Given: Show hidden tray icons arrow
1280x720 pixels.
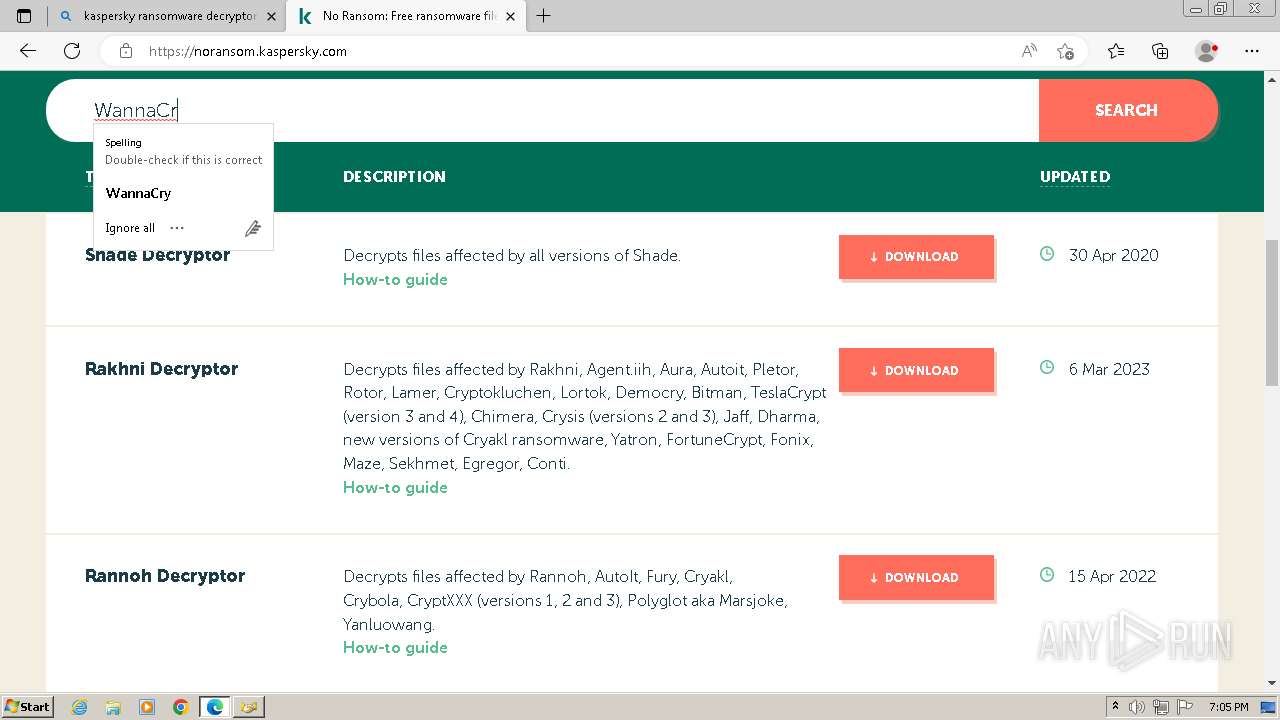Looking at the screenshot, I should pyautogui.click(x=1115, y=707).
